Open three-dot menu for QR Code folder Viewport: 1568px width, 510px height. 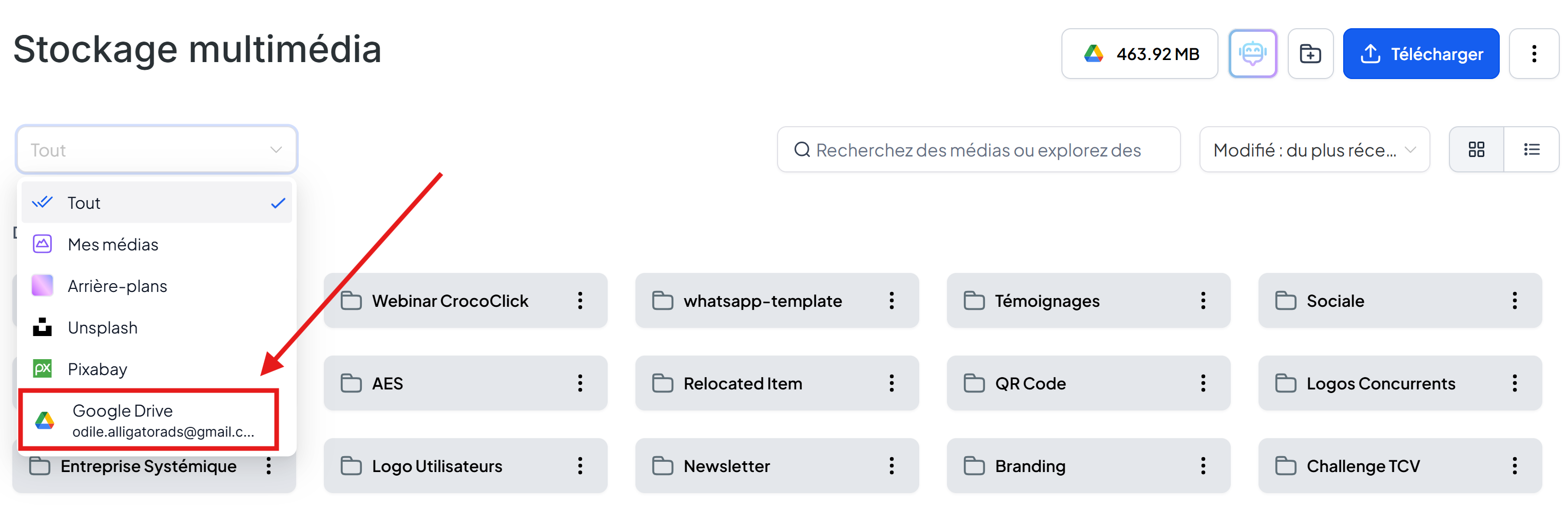pyautogui.click(x=1203, y=383)
